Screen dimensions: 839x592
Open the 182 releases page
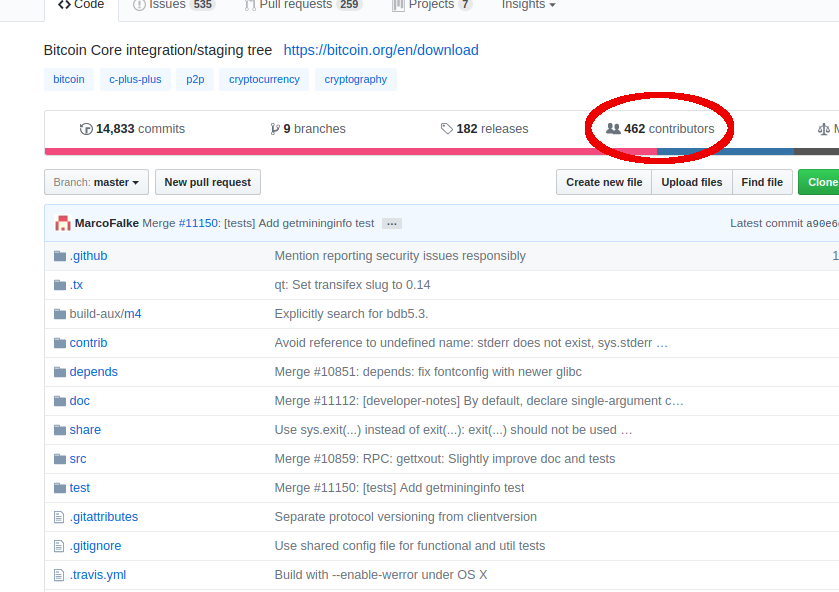point(484,129)
